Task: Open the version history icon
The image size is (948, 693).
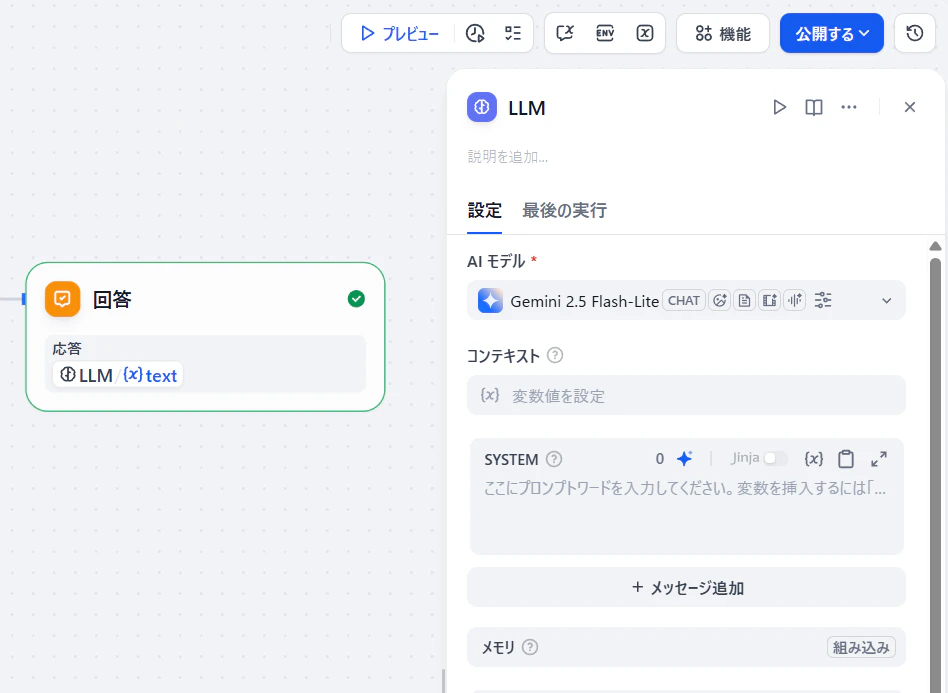Action: click(915, 33)
